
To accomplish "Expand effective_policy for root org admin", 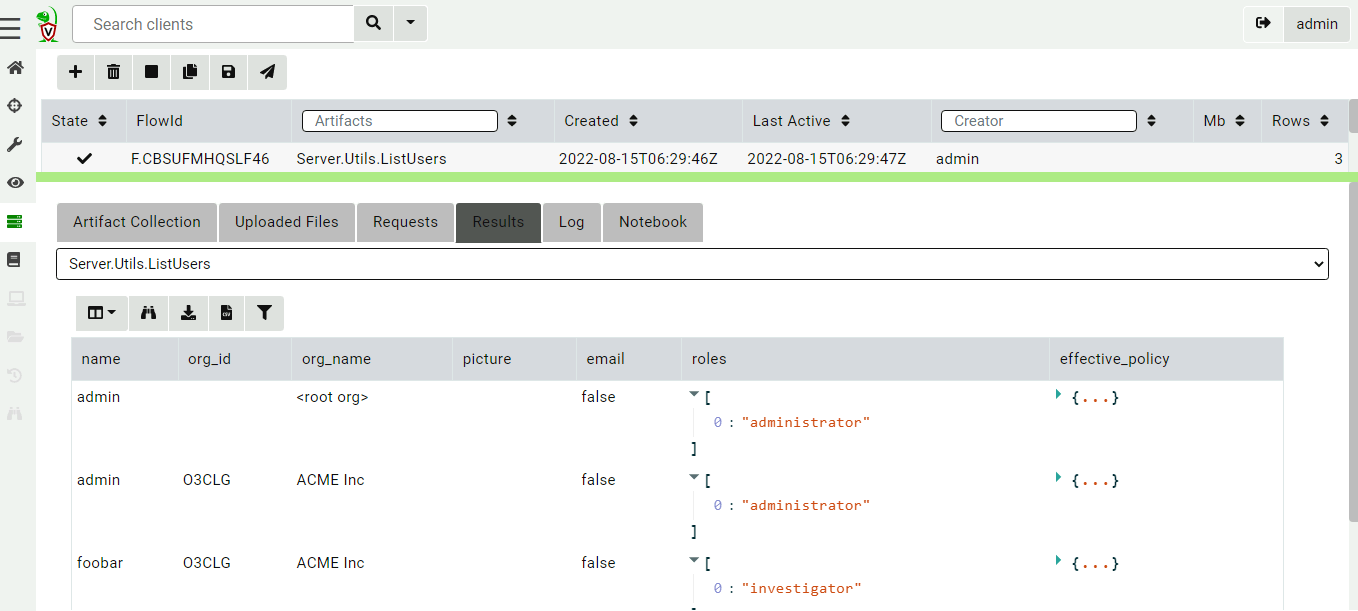I will pos(1058,396).
